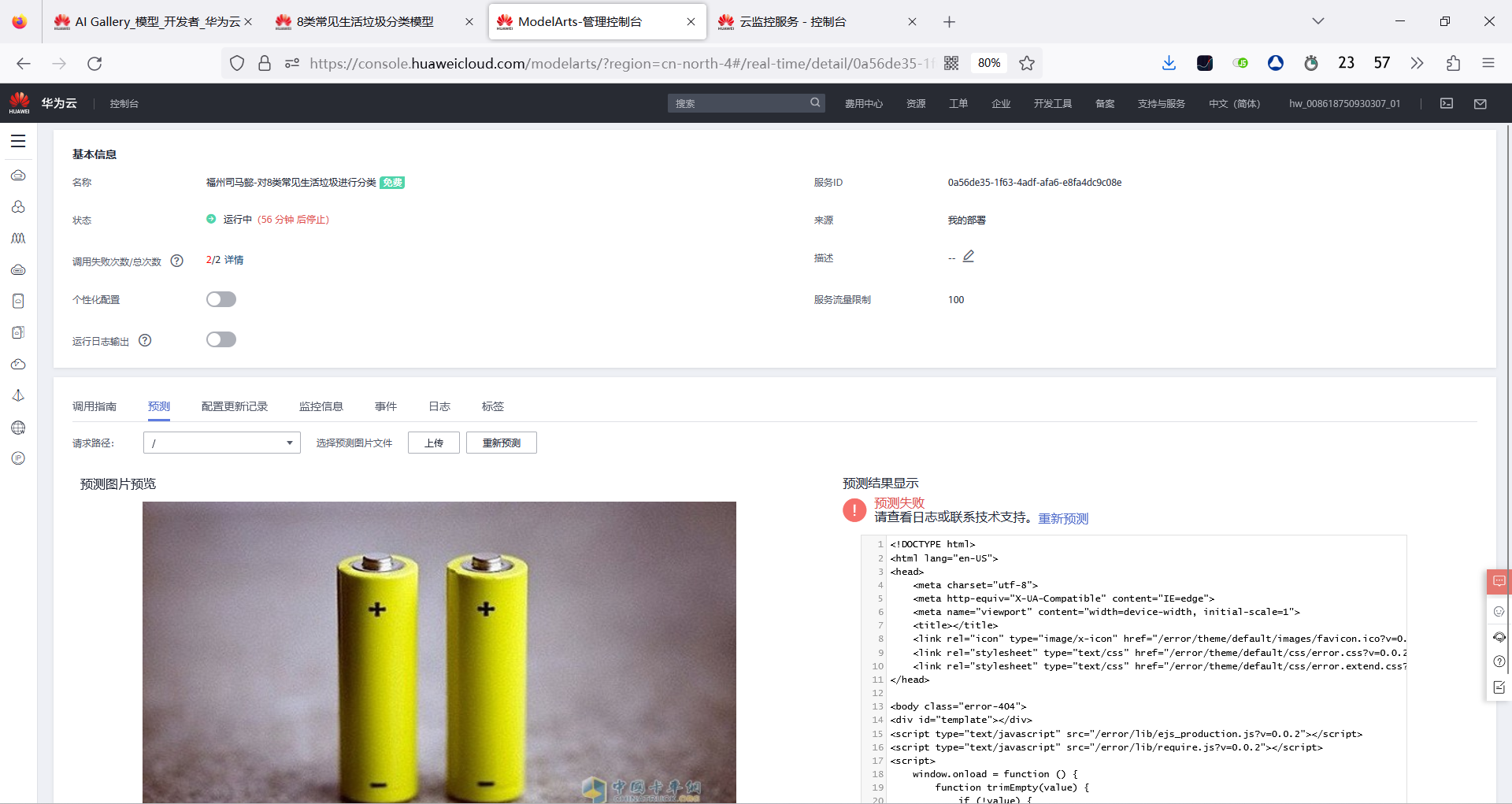1512x804 pixels.
Task: Click the Huawei Cloud logo
Action: [20, 102]
